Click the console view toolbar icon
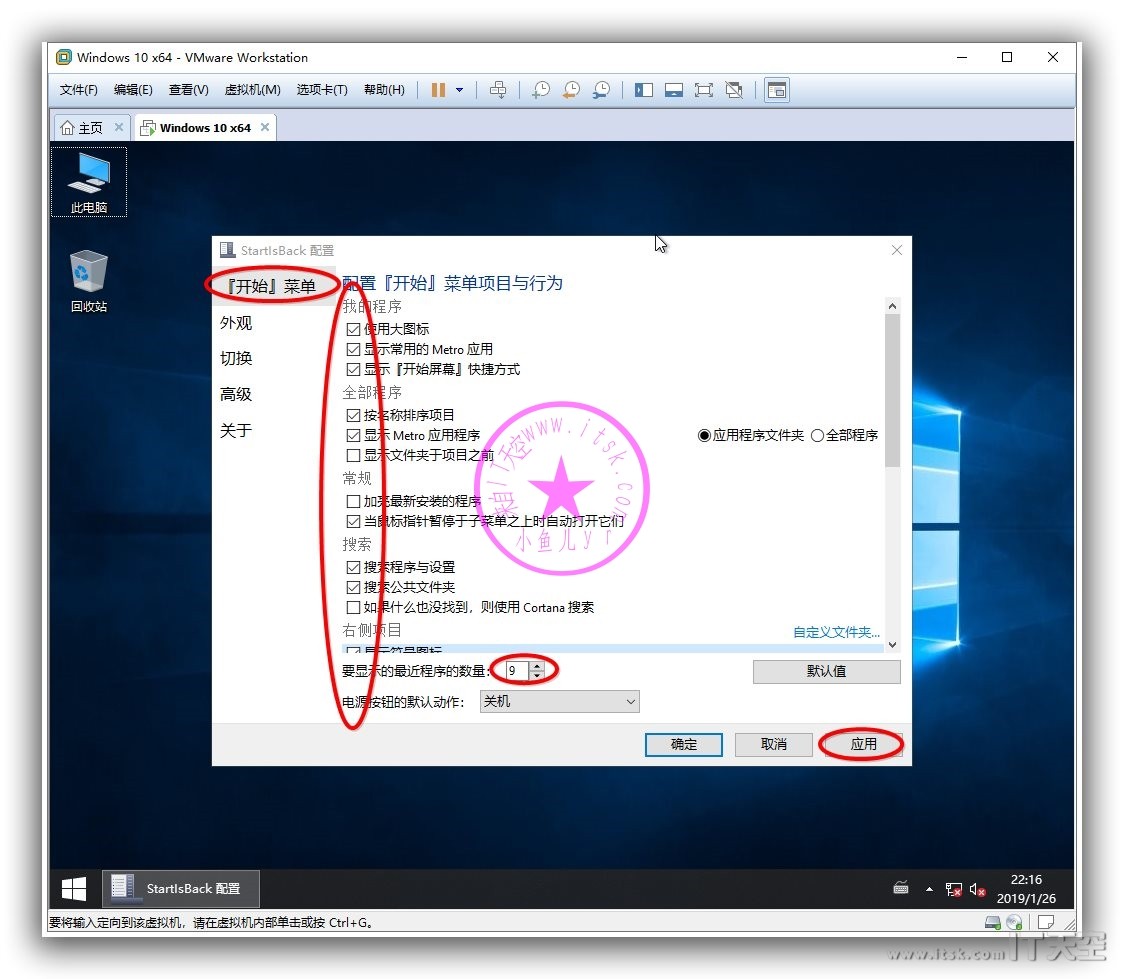 click(777, 90)
